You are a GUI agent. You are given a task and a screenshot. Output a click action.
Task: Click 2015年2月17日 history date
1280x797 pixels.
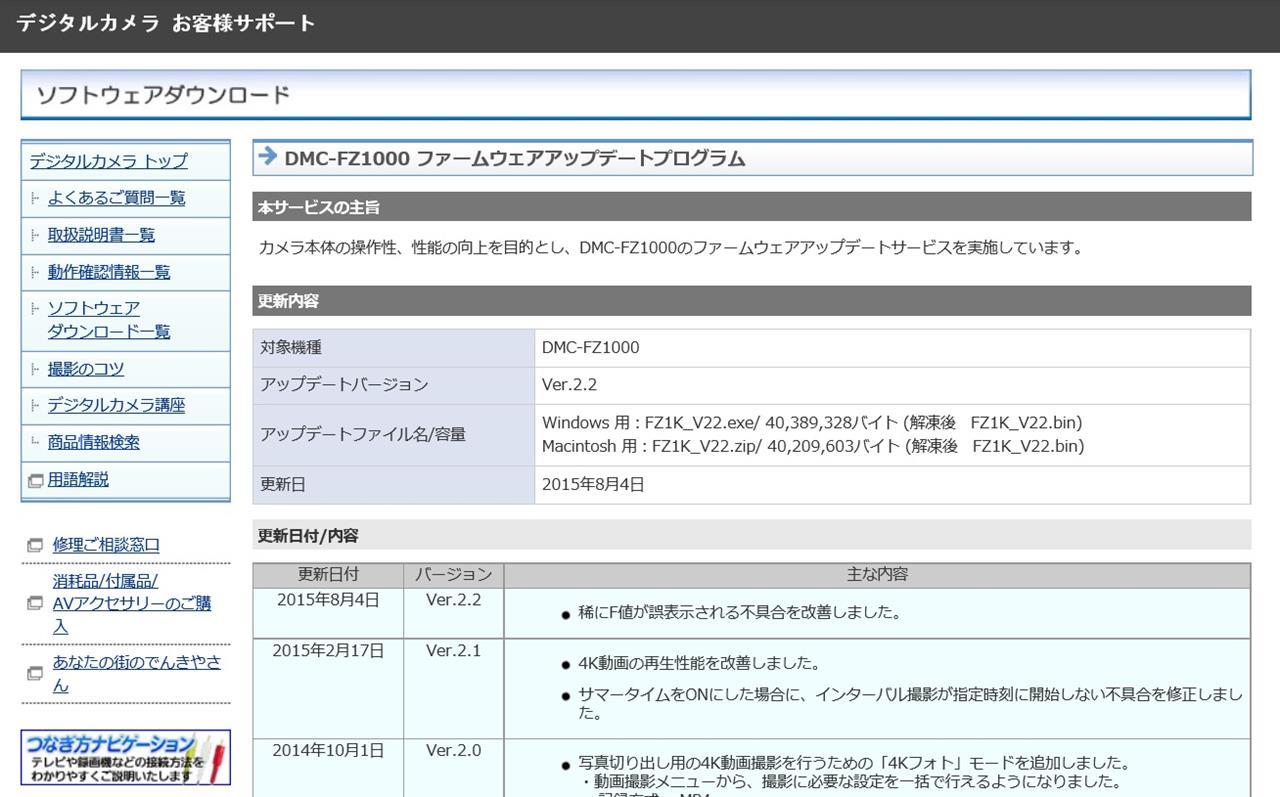click(328, 651)
